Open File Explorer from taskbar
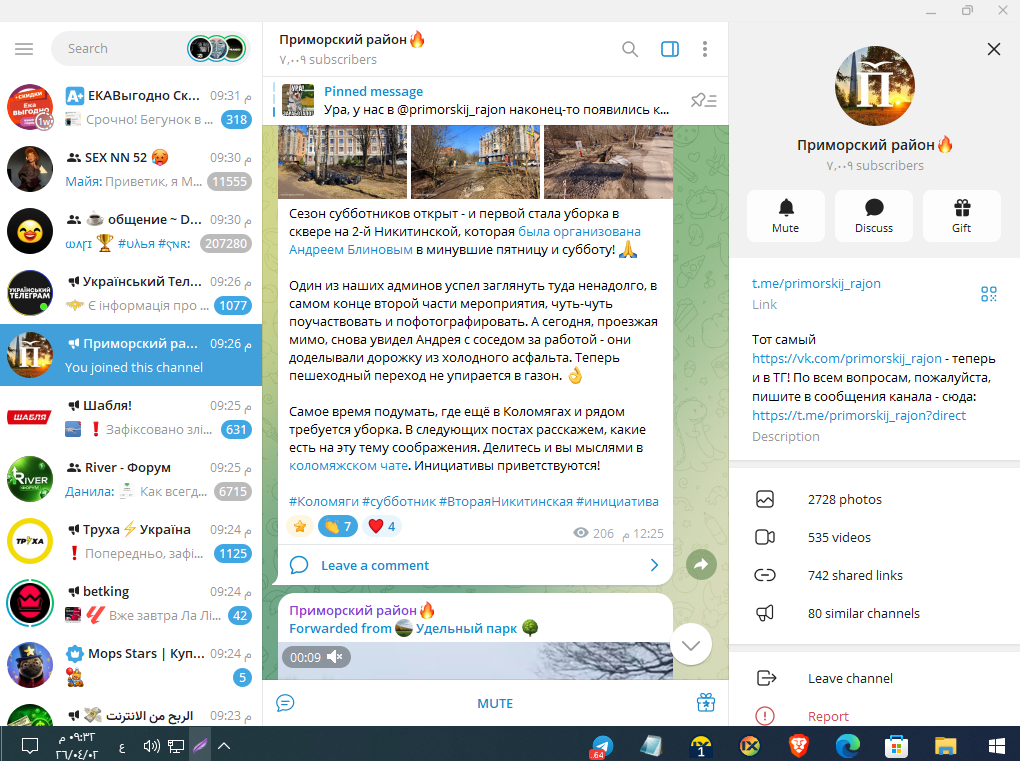 point(945,746)
